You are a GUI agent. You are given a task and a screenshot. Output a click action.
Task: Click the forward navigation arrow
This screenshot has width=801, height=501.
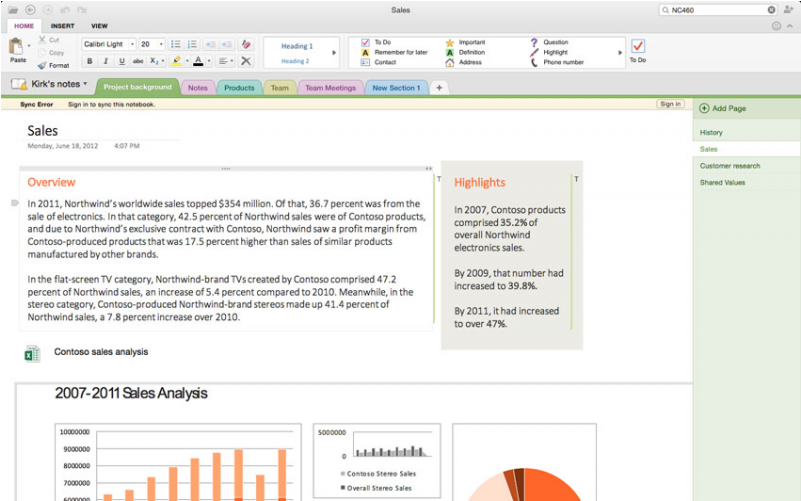[48, 10]
